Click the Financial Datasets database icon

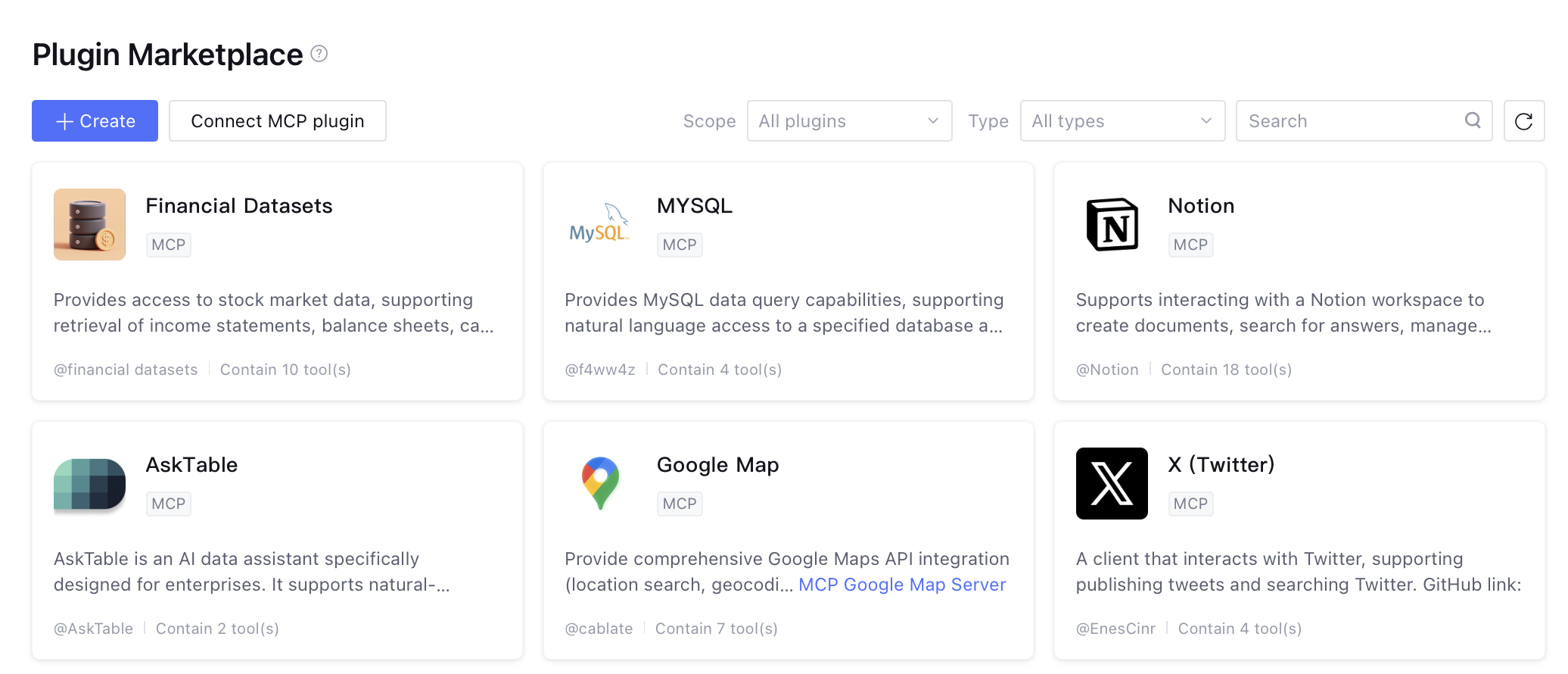(x=89, y=225)
